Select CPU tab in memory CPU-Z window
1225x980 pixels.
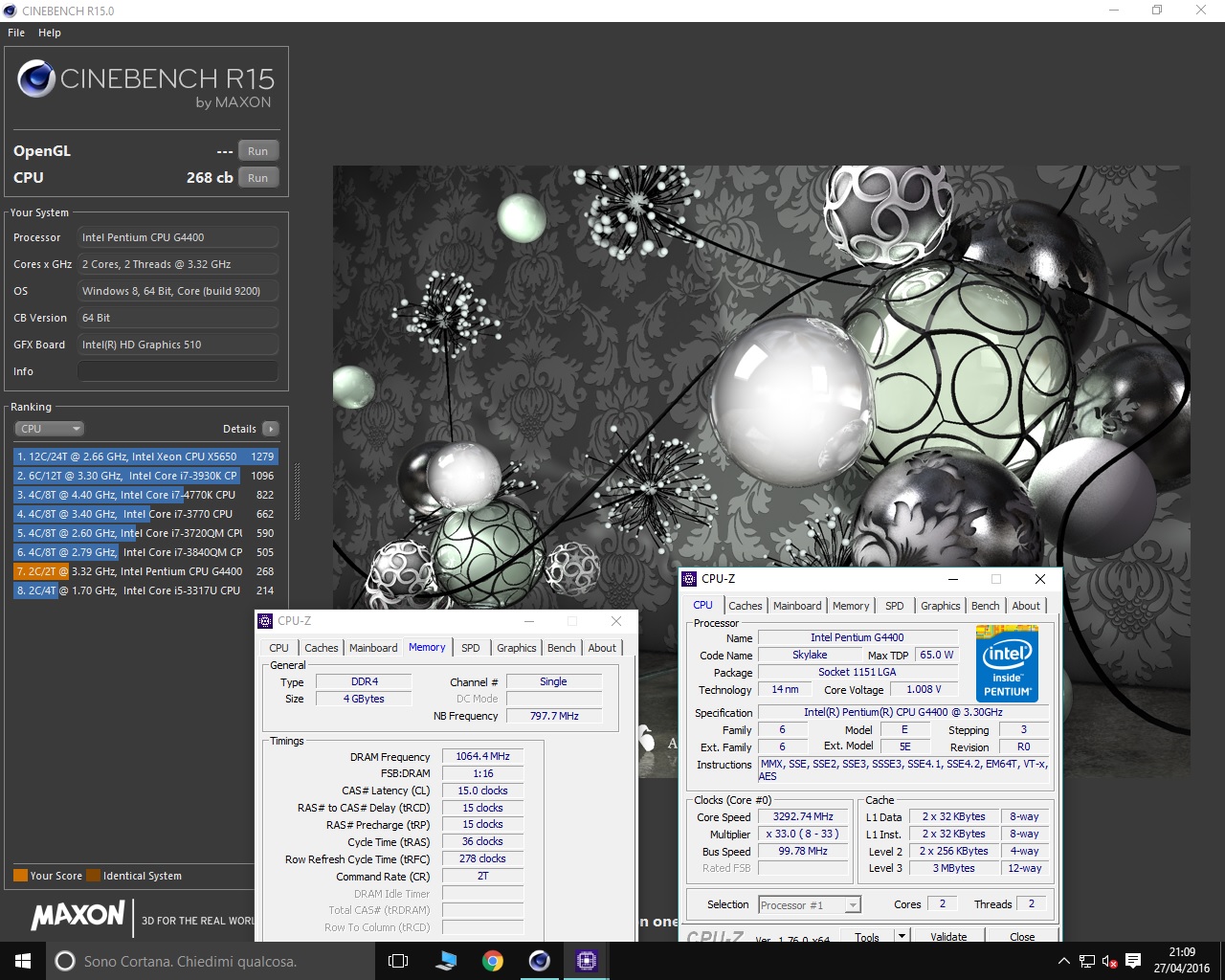click(x=279, y=648)
